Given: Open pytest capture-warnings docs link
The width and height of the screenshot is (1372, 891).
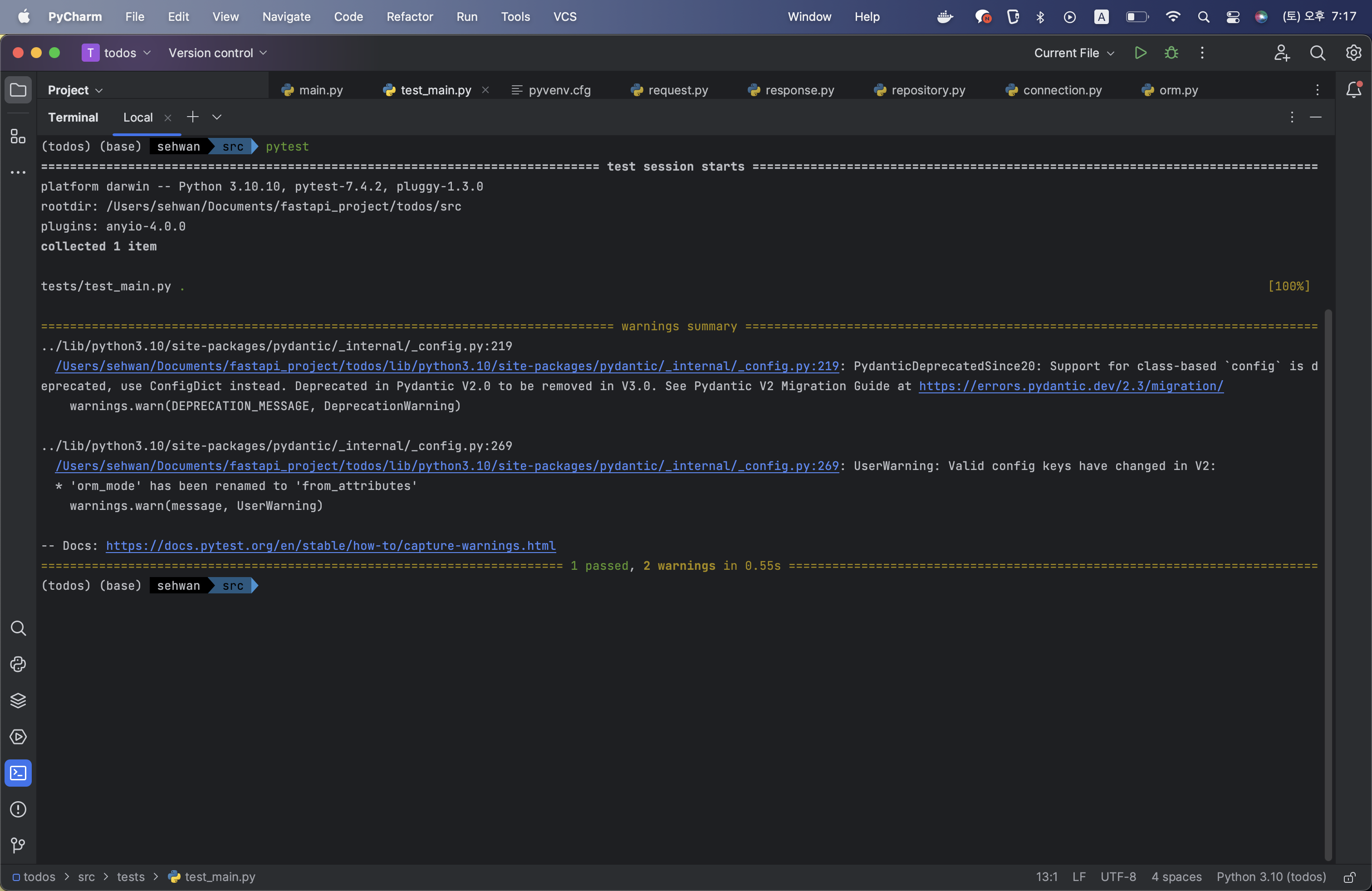Looking at the screenshot, I should pyautogui.click(x=330, y=546).
